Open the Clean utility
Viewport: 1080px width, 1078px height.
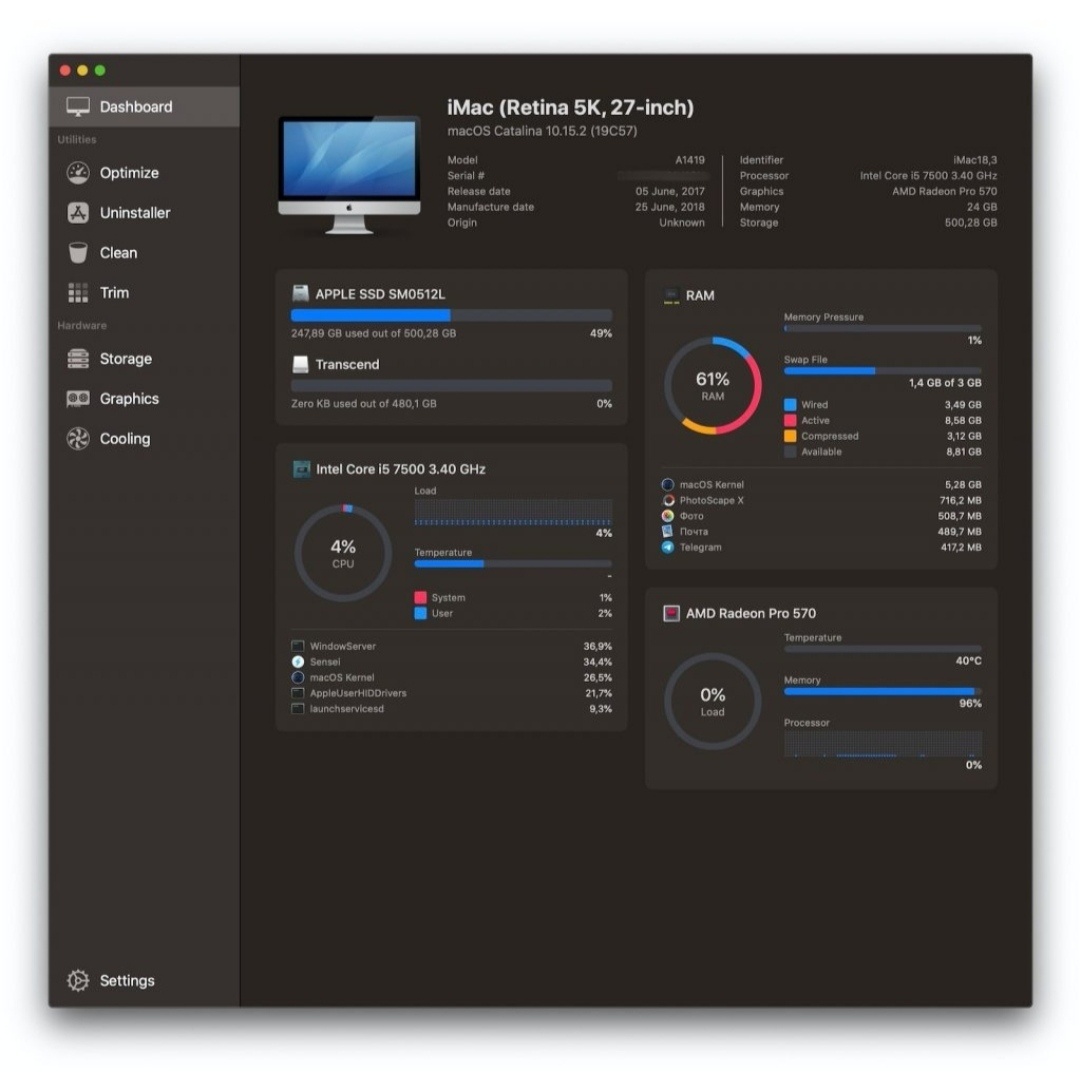(144, 253)
